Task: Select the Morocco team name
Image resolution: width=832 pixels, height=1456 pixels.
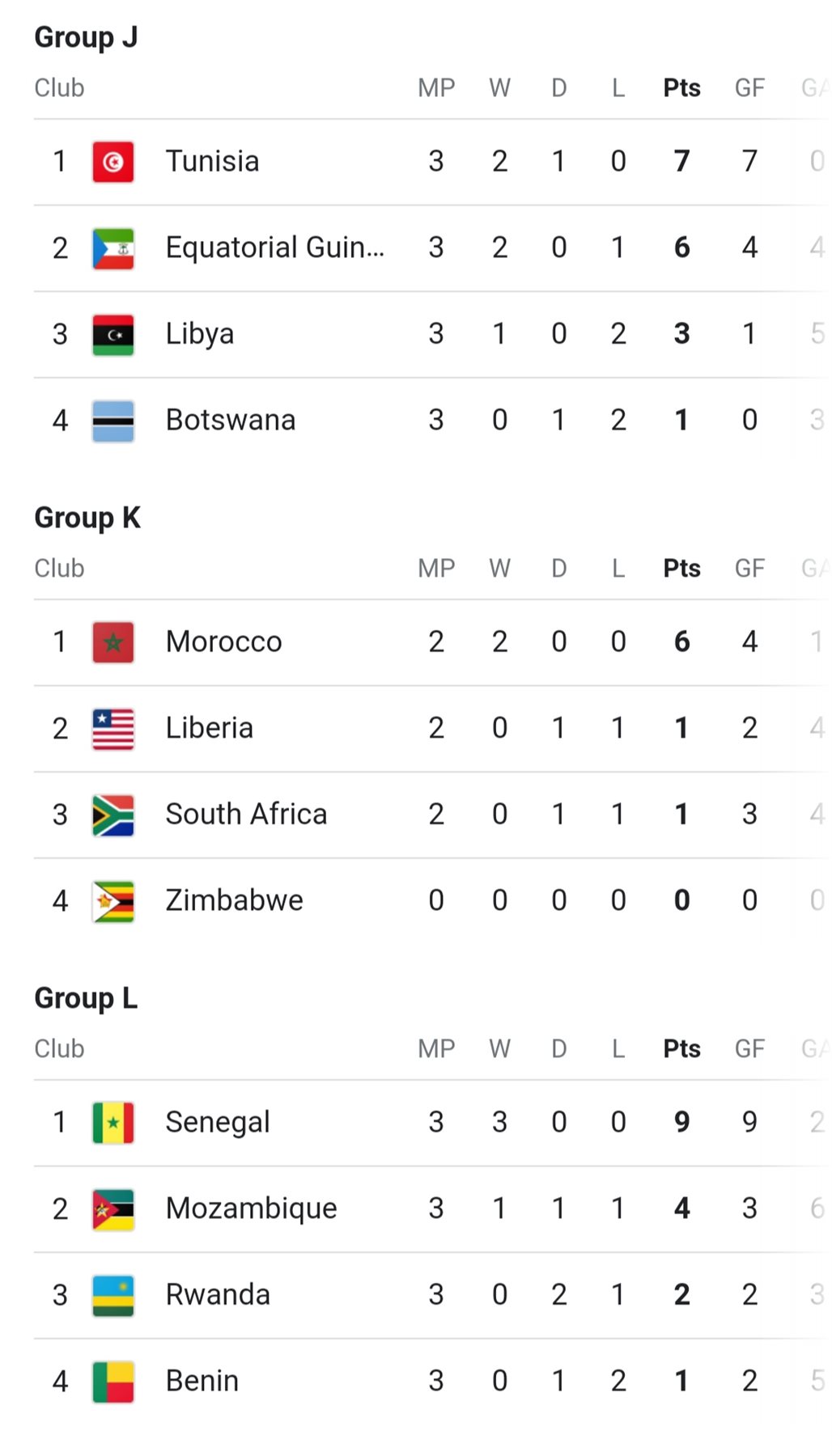Action: coord(223,641)
